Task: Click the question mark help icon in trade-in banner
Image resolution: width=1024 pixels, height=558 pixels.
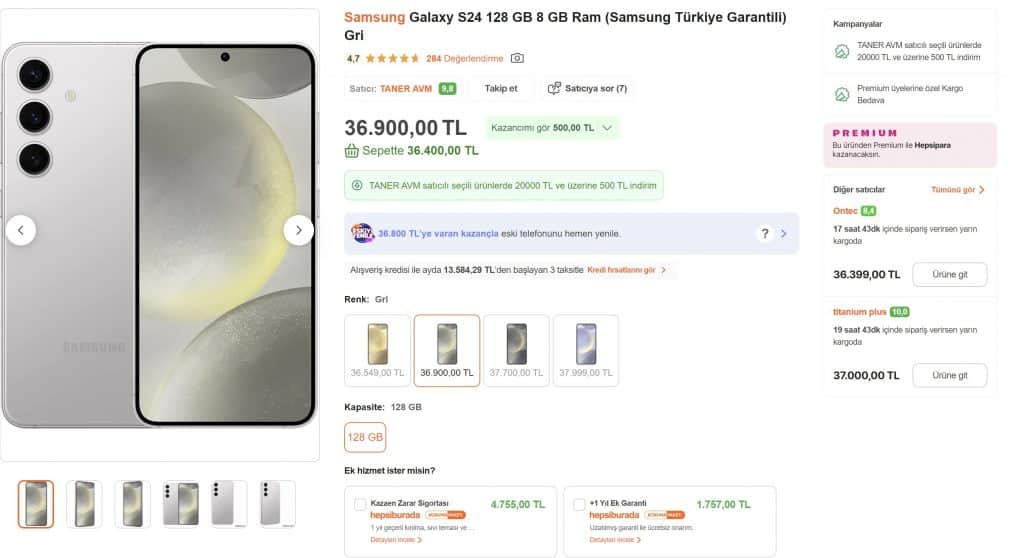Action: click(765, 234)
